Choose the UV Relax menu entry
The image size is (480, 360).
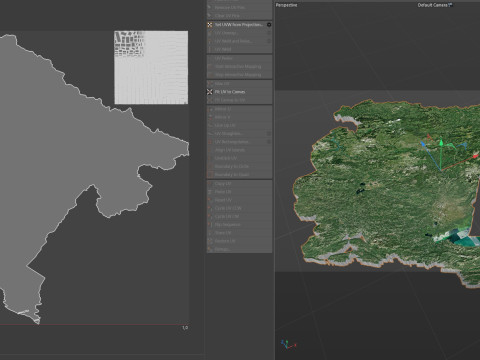(x=239, y=58)
